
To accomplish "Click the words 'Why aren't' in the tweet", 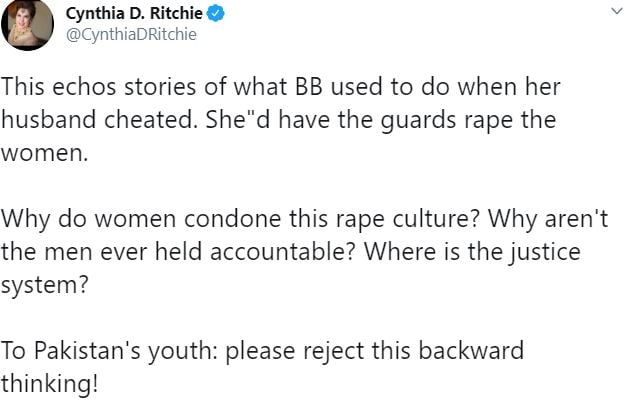I will [548, 219].
